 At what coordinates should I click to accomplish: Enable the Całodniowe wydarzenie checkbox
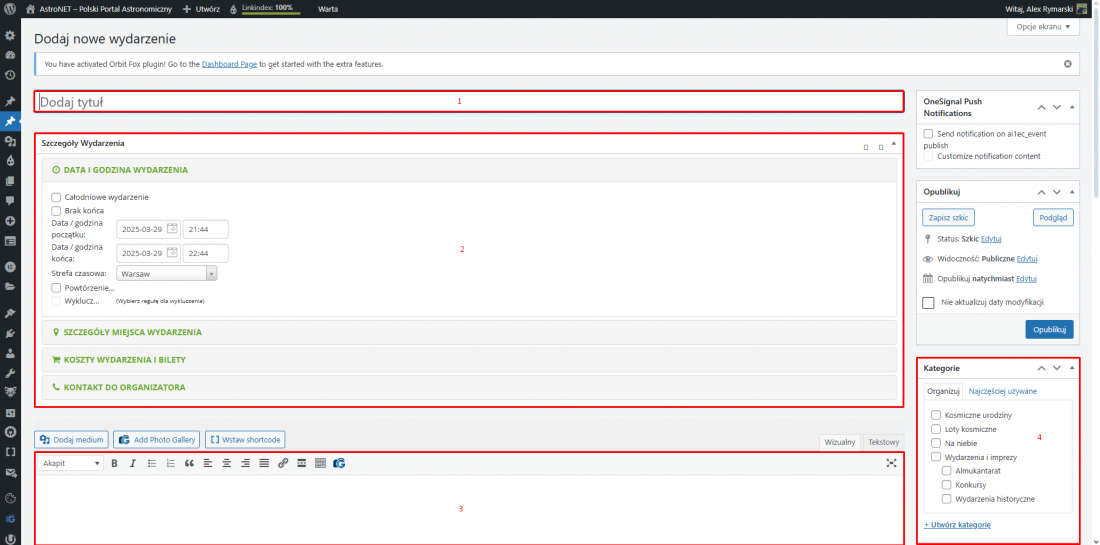coord(57,197)
